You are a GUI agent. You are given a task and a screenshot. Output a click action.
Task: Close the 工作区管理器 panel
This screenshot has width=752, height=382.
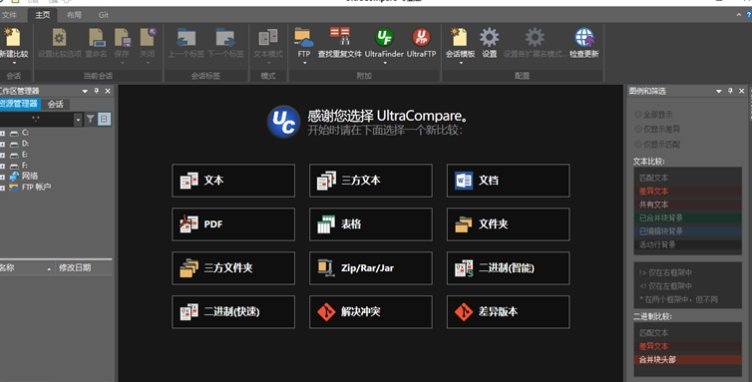click(108, 91)
